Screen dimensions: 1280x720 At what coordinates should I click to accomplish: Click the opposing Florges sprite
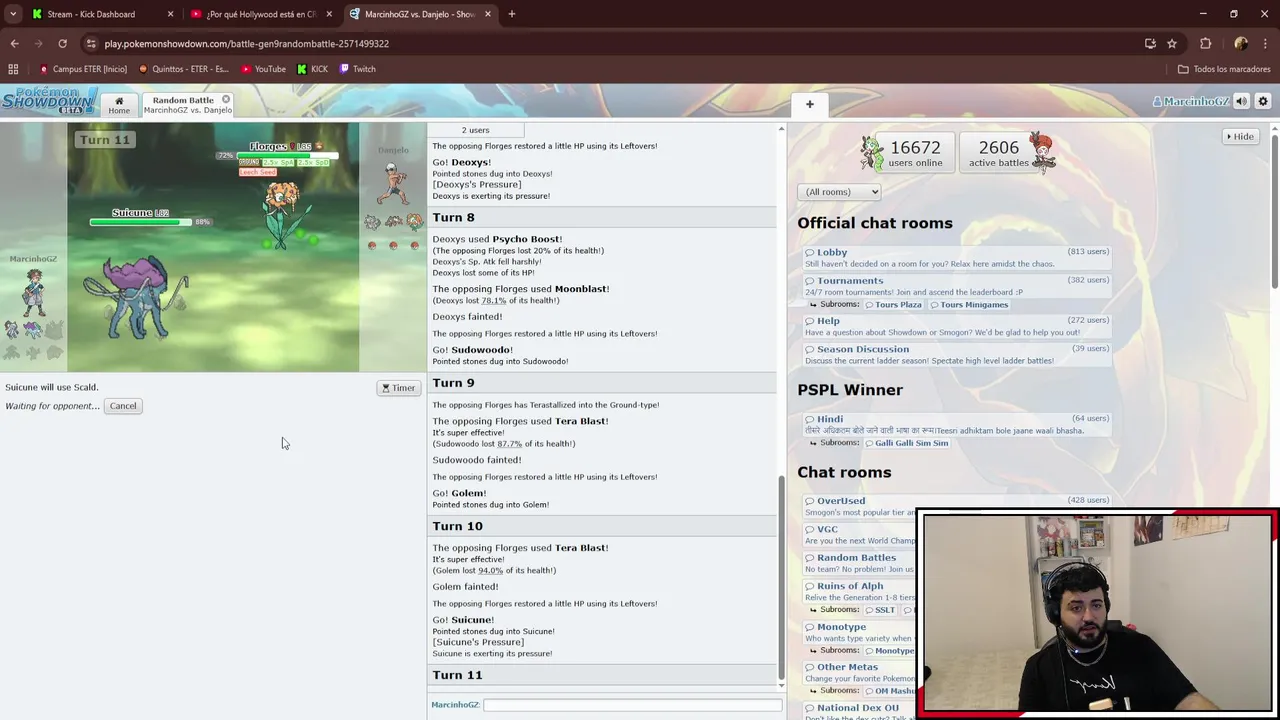[x=284, y=215]
